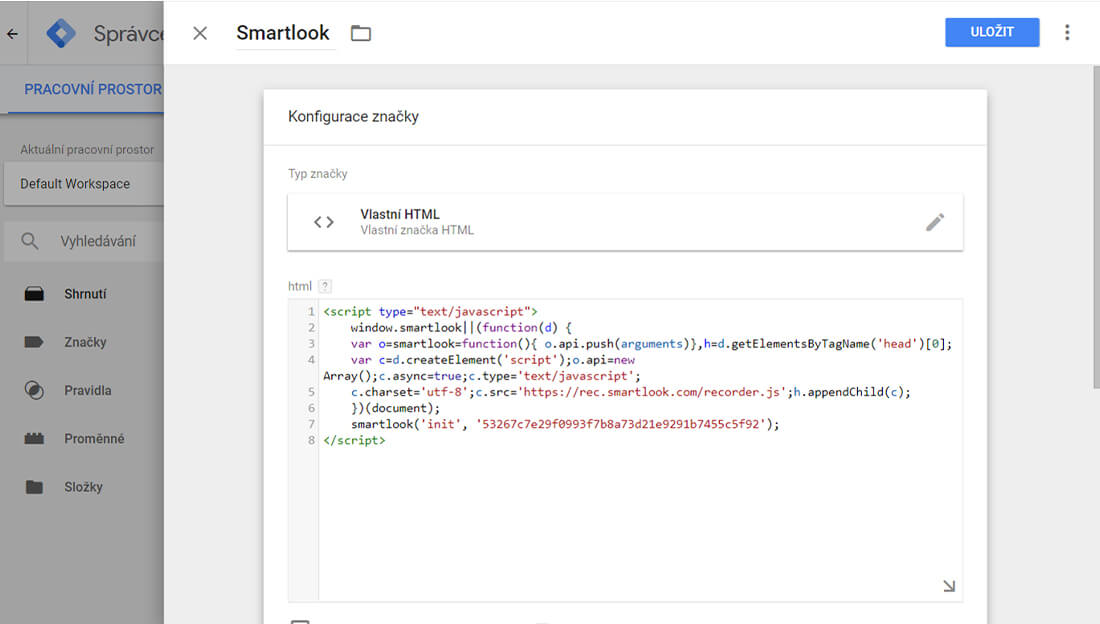Image resolution: width=1100 pixels, height=624 pixels.
Task: Click the ULOŽIT save button
Action: [992, 32]
